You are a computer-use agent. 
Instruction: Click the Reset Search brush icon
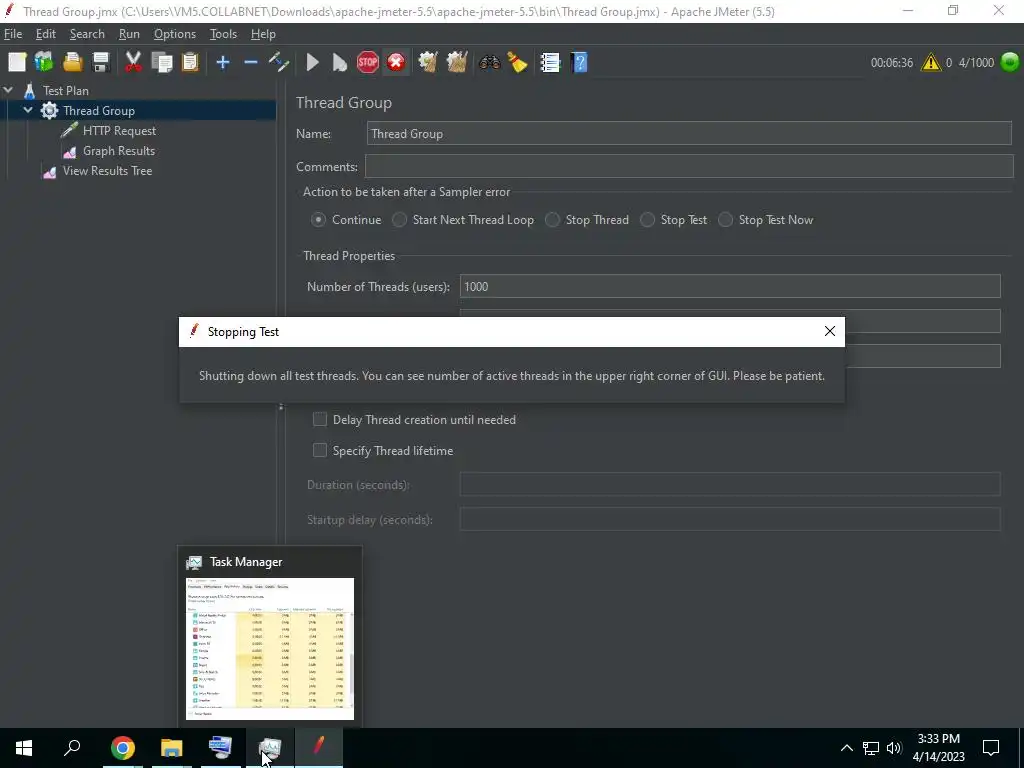(517, 62)
